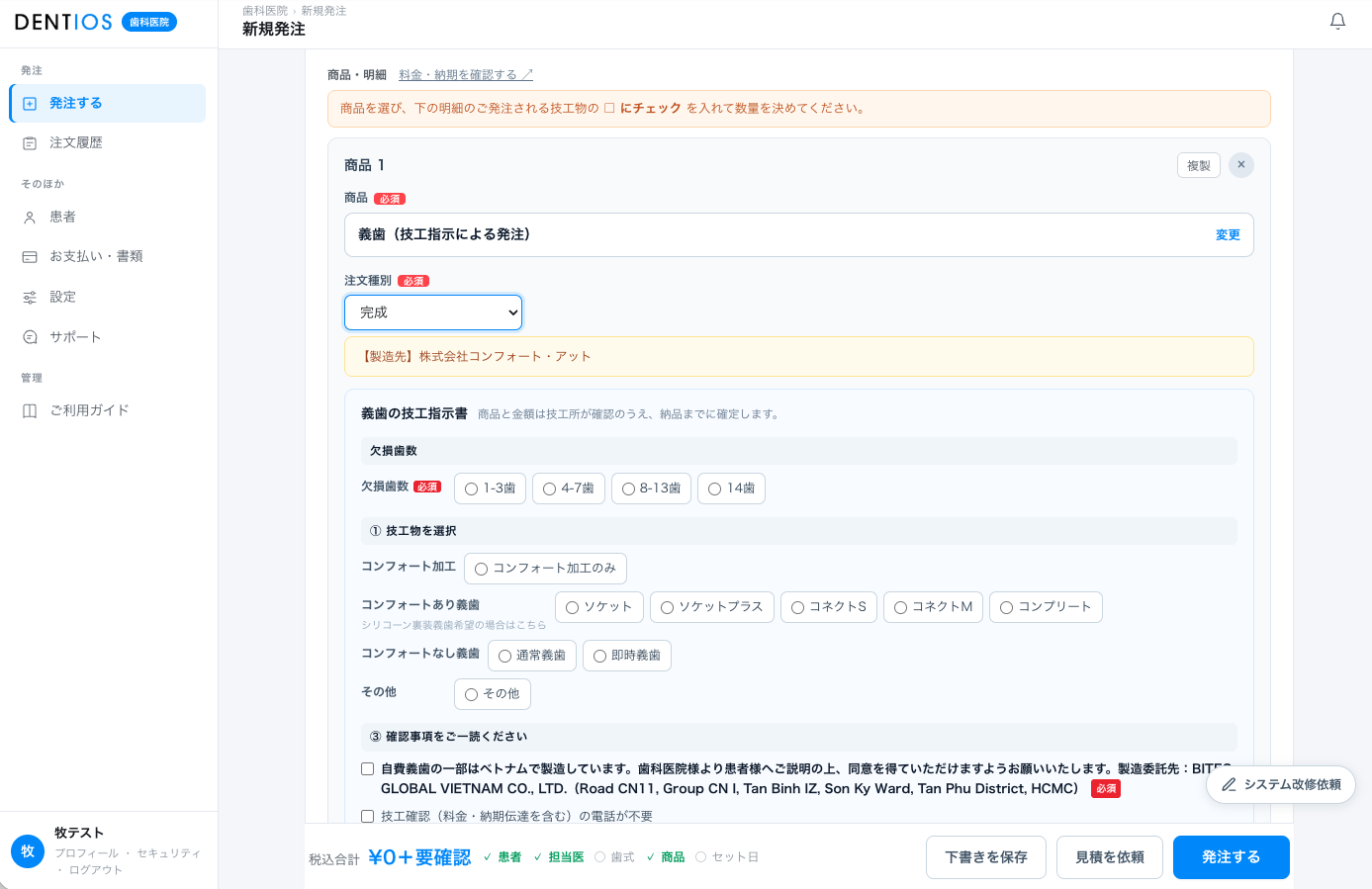Select 通常義歯 option
1372x889 pixels.
(532, 656)
